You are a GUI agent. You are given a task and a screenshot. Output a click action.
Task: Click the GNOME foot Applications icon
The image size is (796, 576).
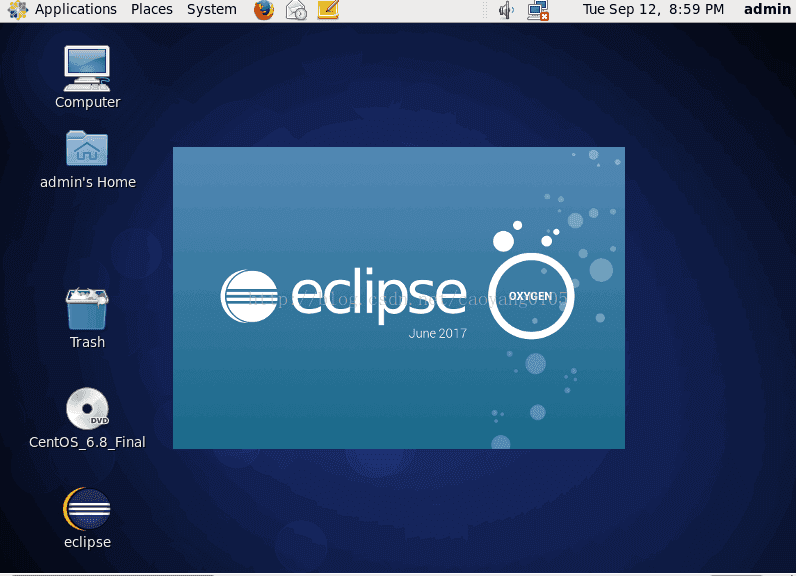(x=17, y=10)
